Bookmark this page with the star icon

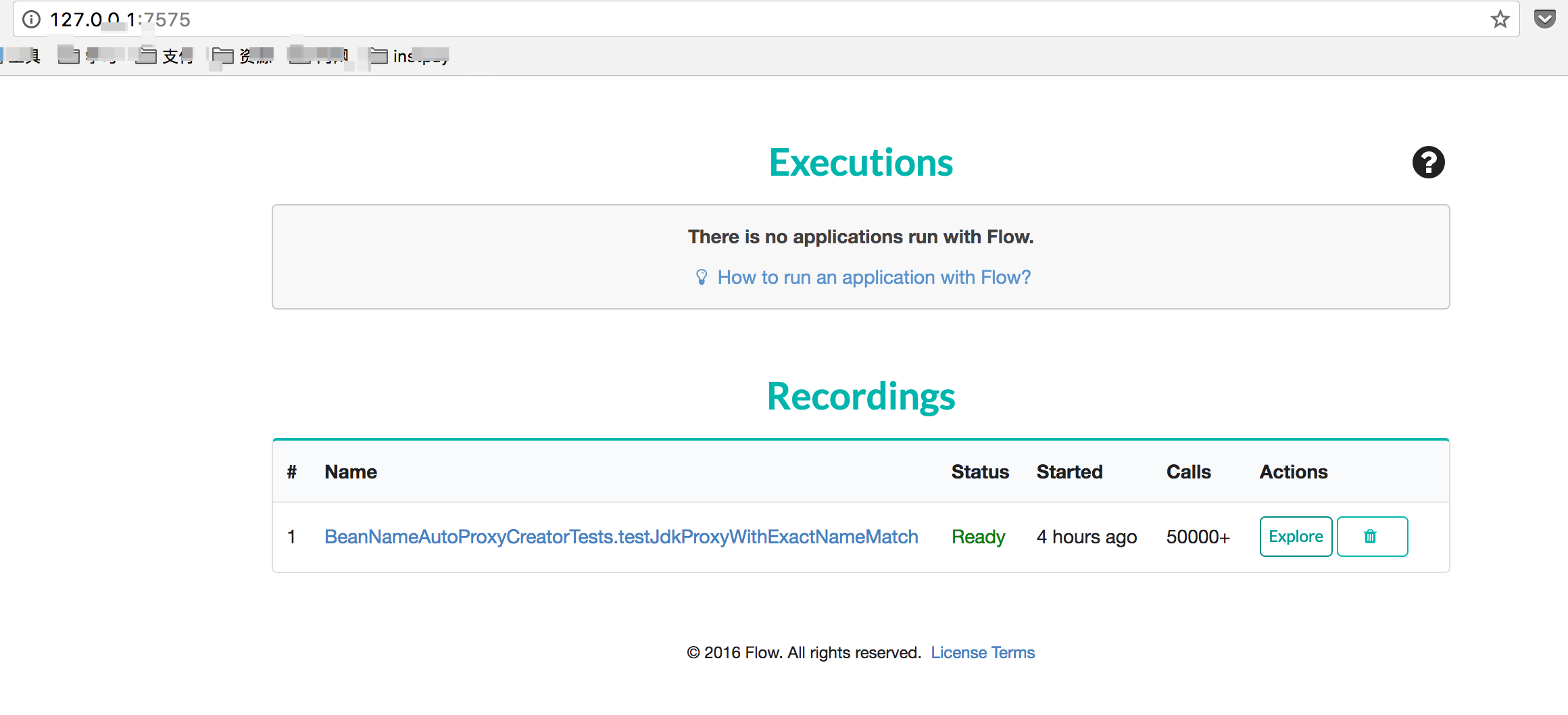(x=1500, y=20)
